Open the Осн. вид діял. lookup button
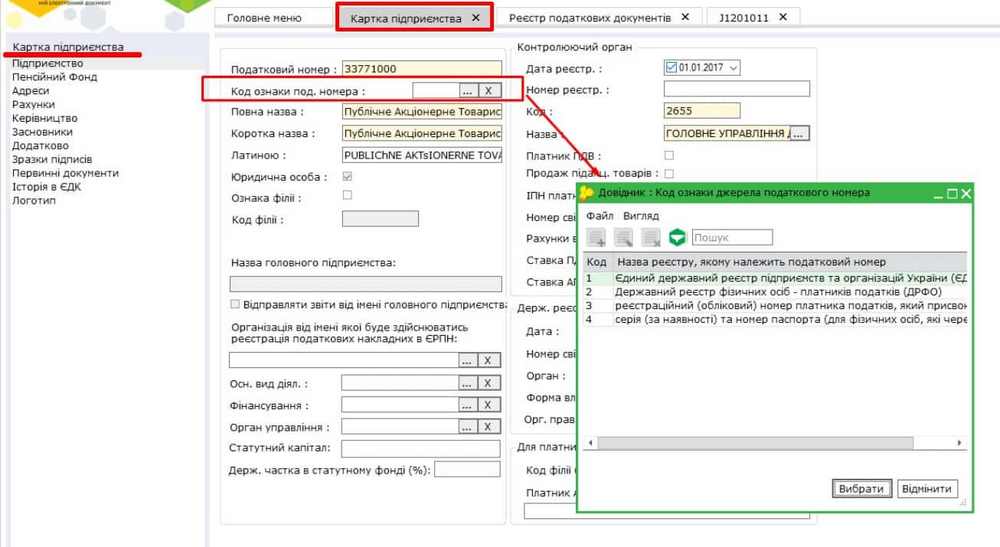 (x=466, y=383)
